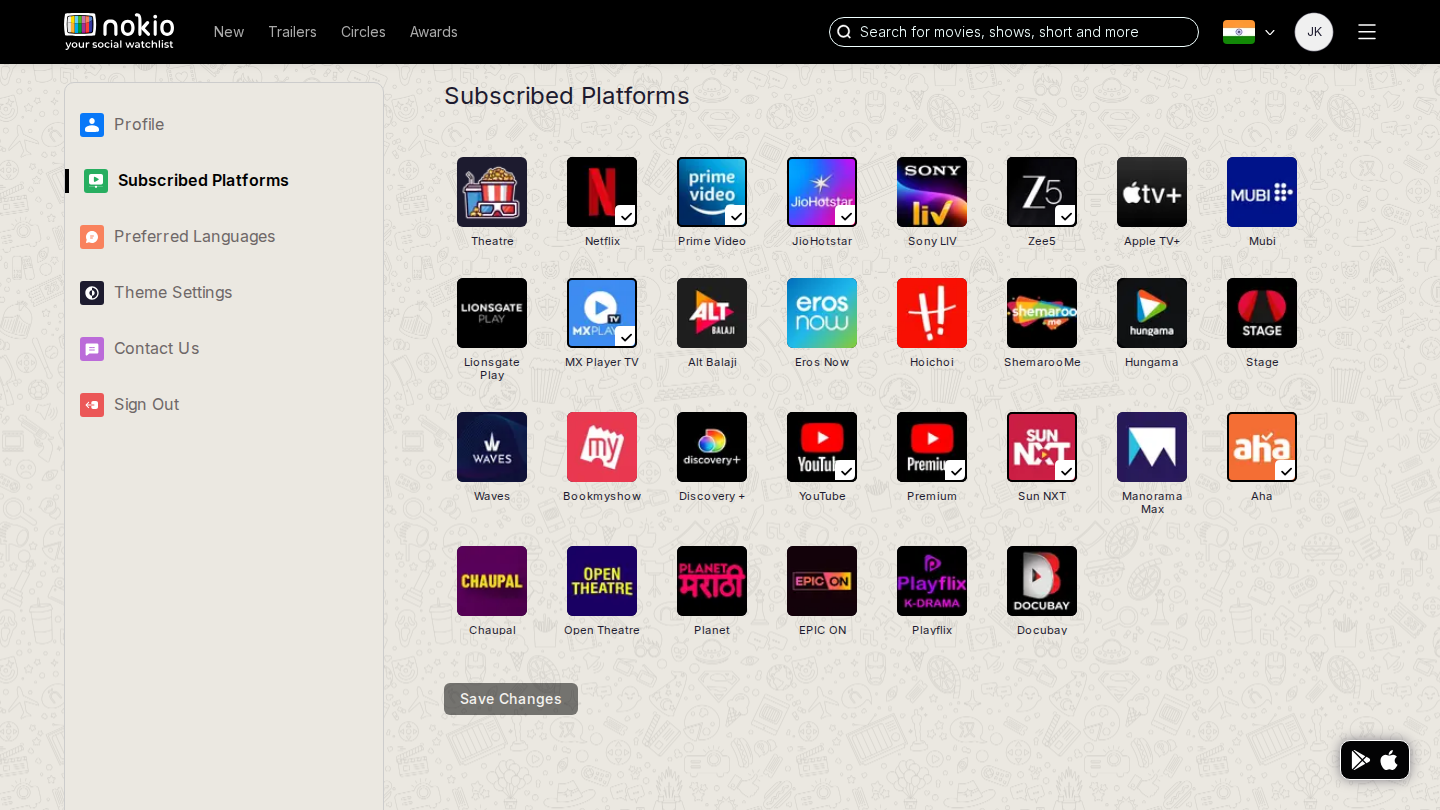The height and width of the screenshot is (810, 1440).
Task: Select the Theatre platform icon
Action: pos(492,192)
